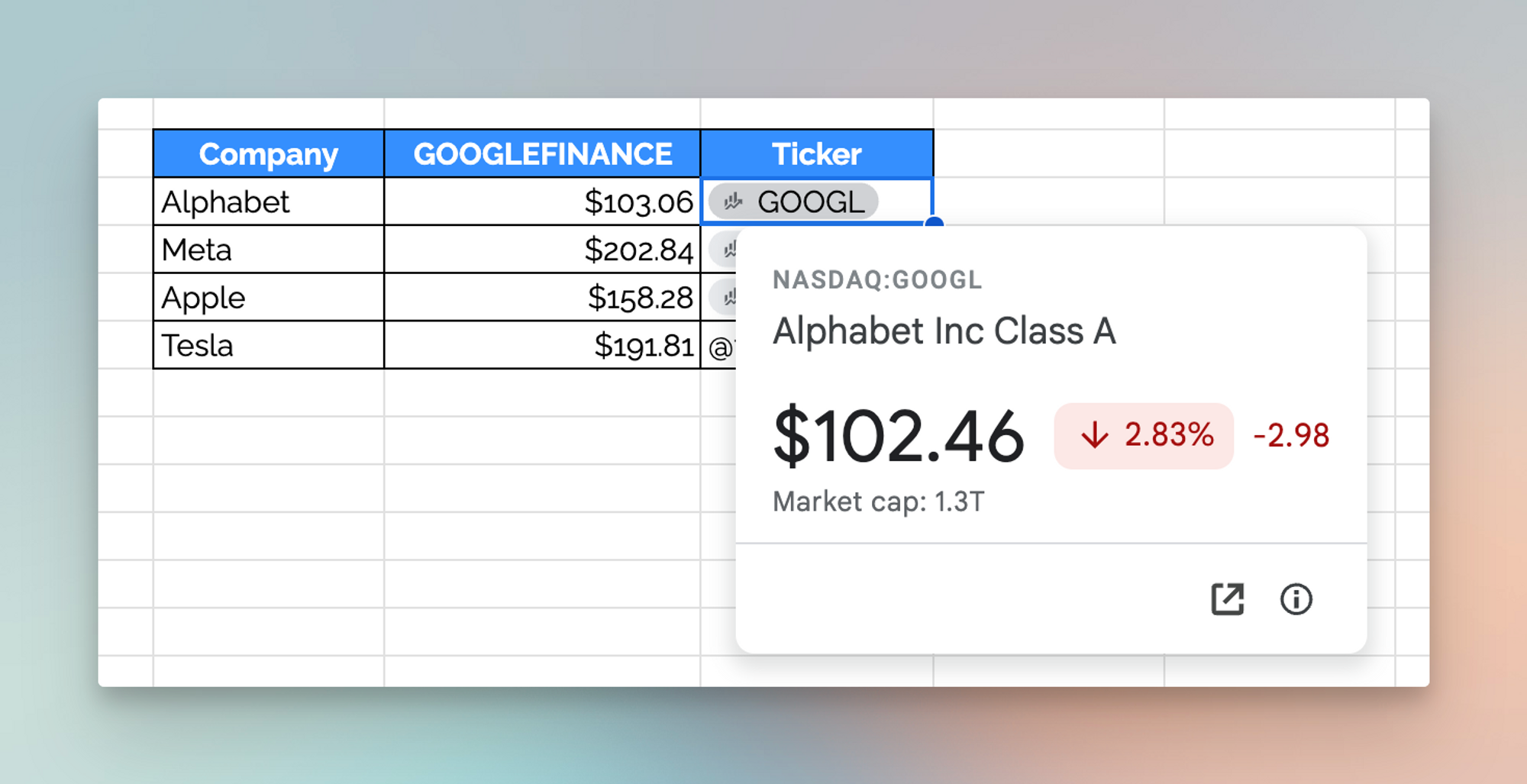Select the GOOGLEFINANCE header cell
Viewport: 1527px width, 784px height.
[542, 154]
